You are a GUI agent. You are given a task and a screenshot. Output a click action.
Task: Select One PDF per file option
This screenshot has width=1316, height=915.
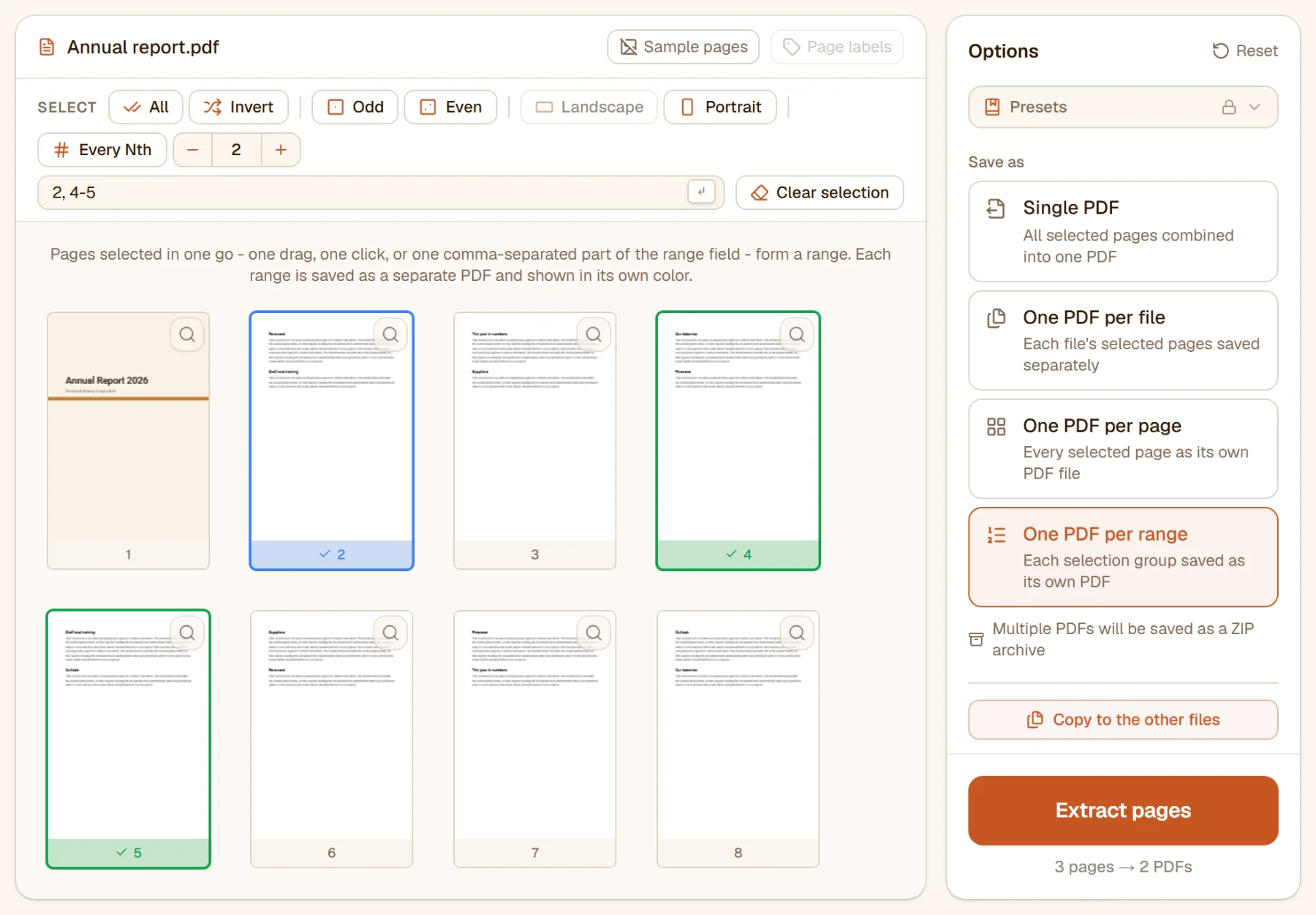(1123, 340)
